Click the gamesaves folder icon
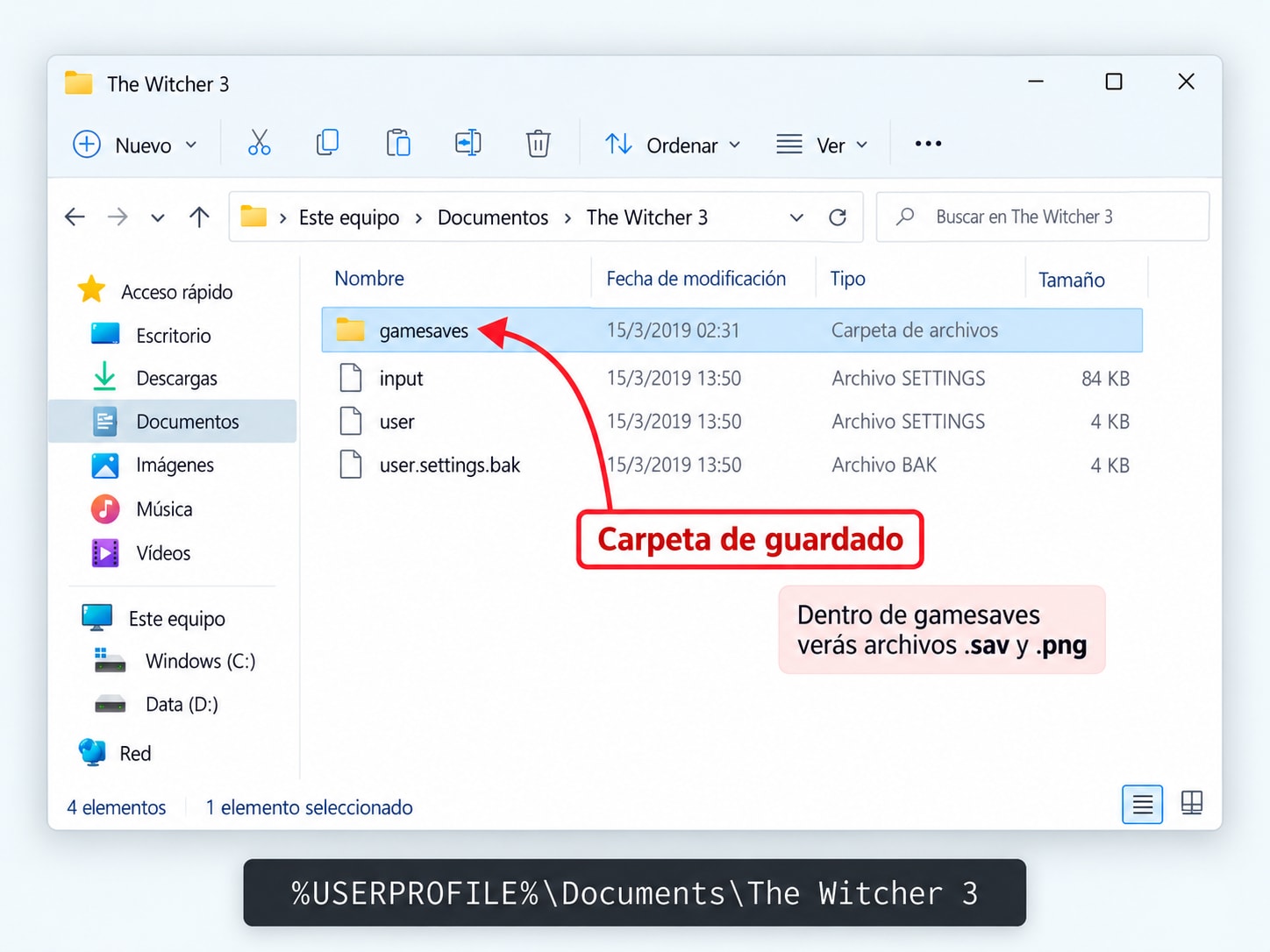 pyautogui.click(x=351, y=330)
